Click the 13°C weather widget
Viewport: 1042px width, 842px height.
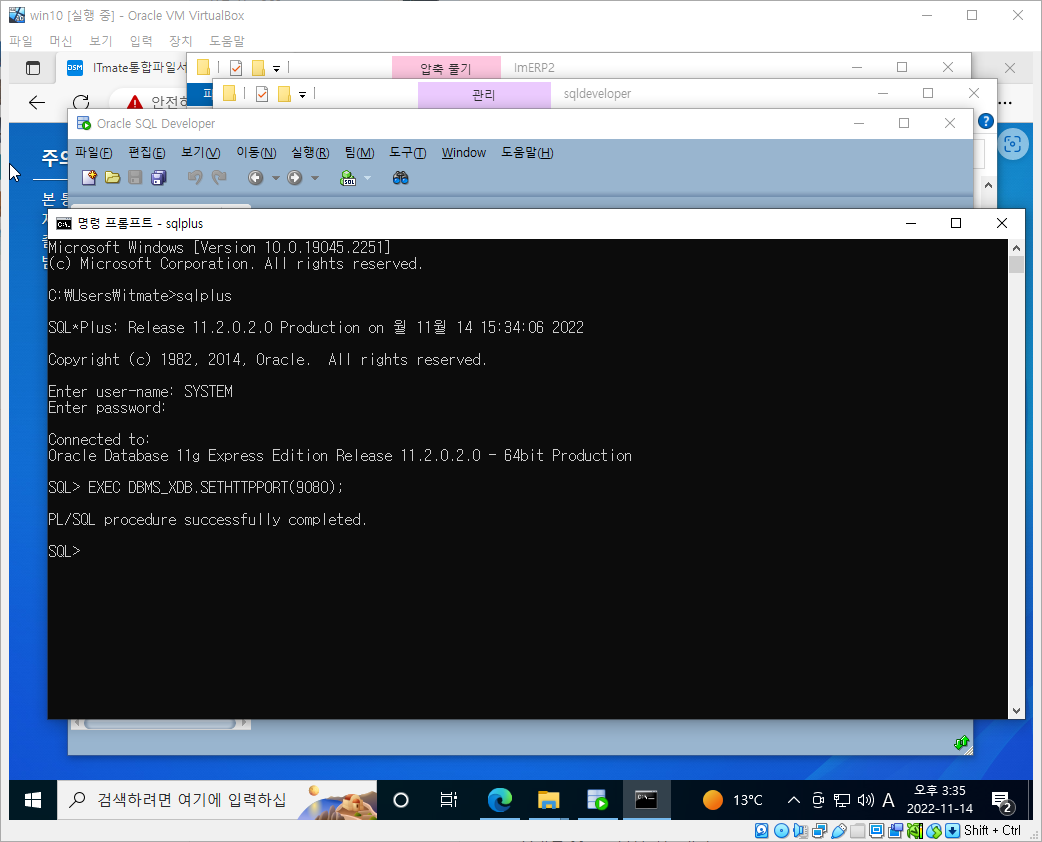733,800
